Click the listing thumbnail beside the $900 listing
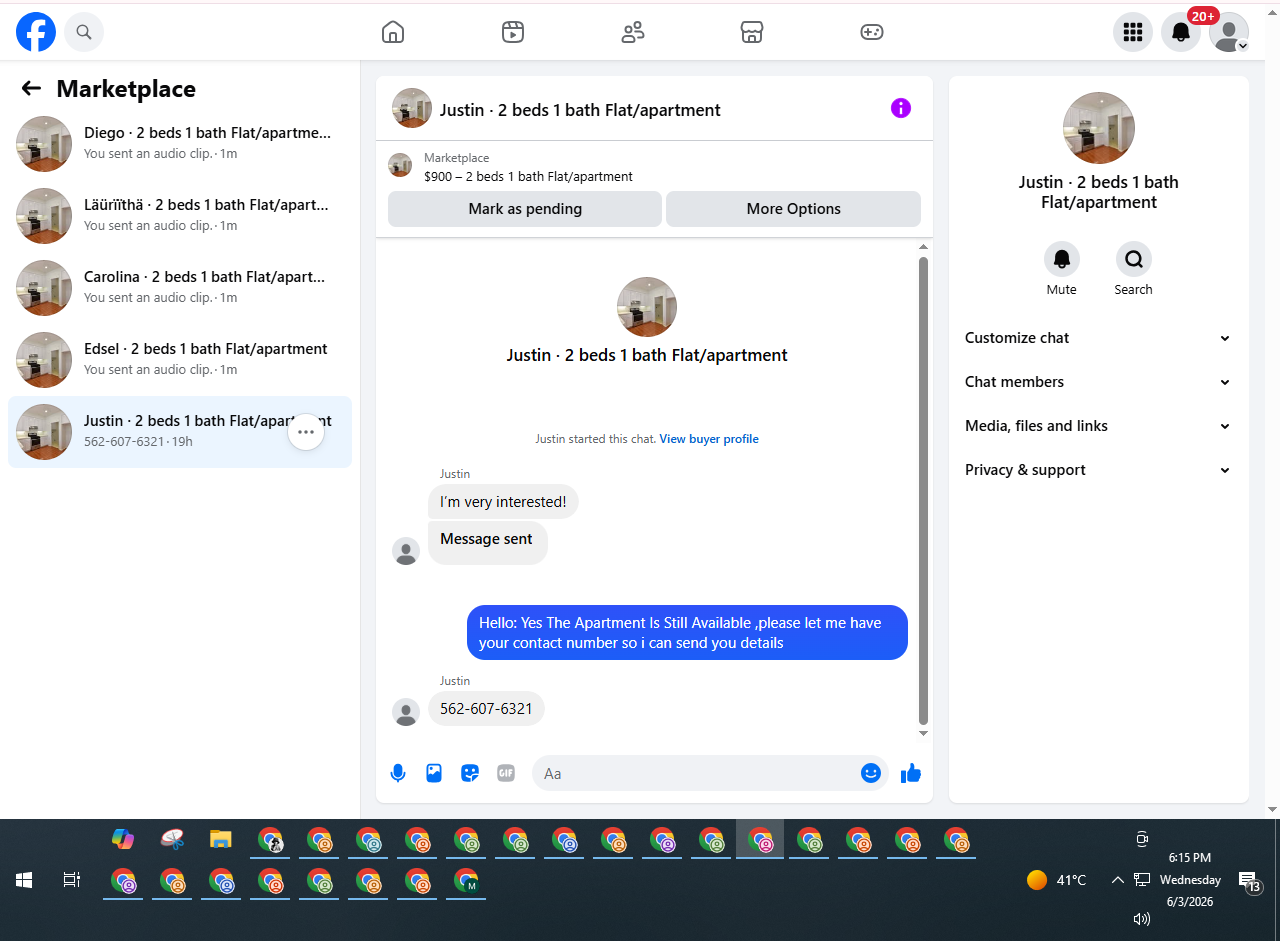Screen dimensions: 1280x941 400,166
